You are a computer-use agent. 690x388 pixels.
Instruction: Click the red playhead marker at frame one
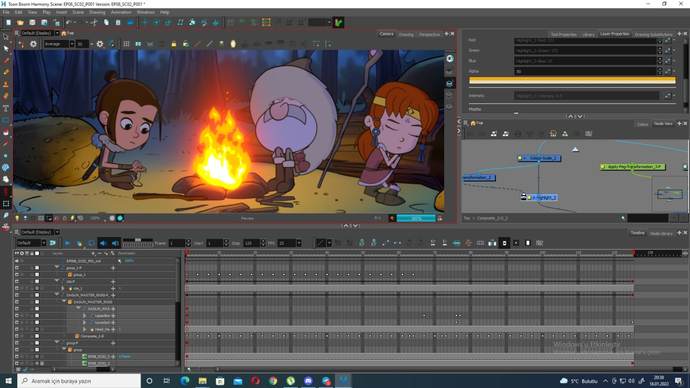pos(187,253)
